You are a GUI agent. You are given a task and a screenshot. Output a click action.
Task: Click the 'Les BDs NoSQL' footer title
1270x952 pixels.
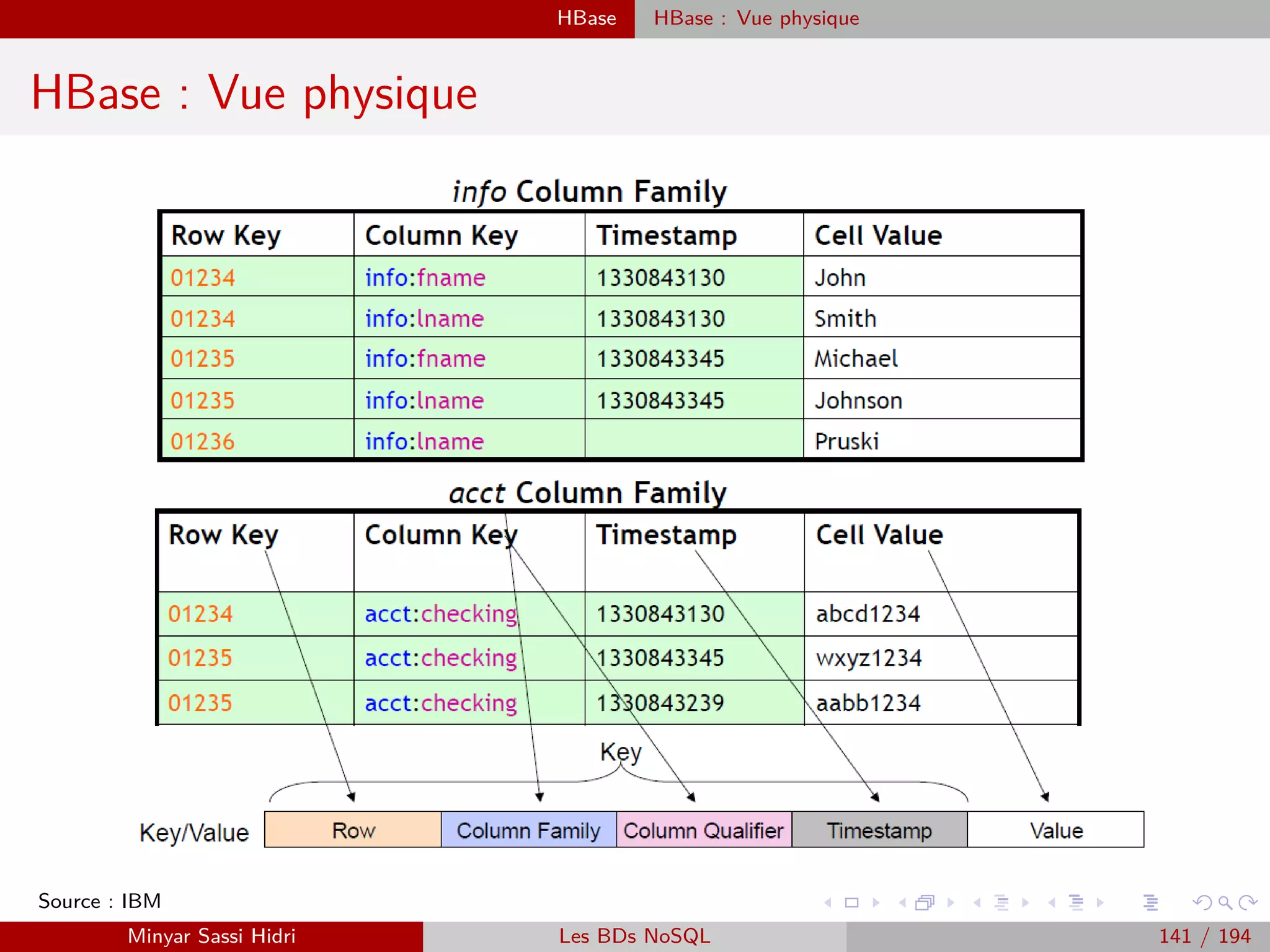(634, 936)
